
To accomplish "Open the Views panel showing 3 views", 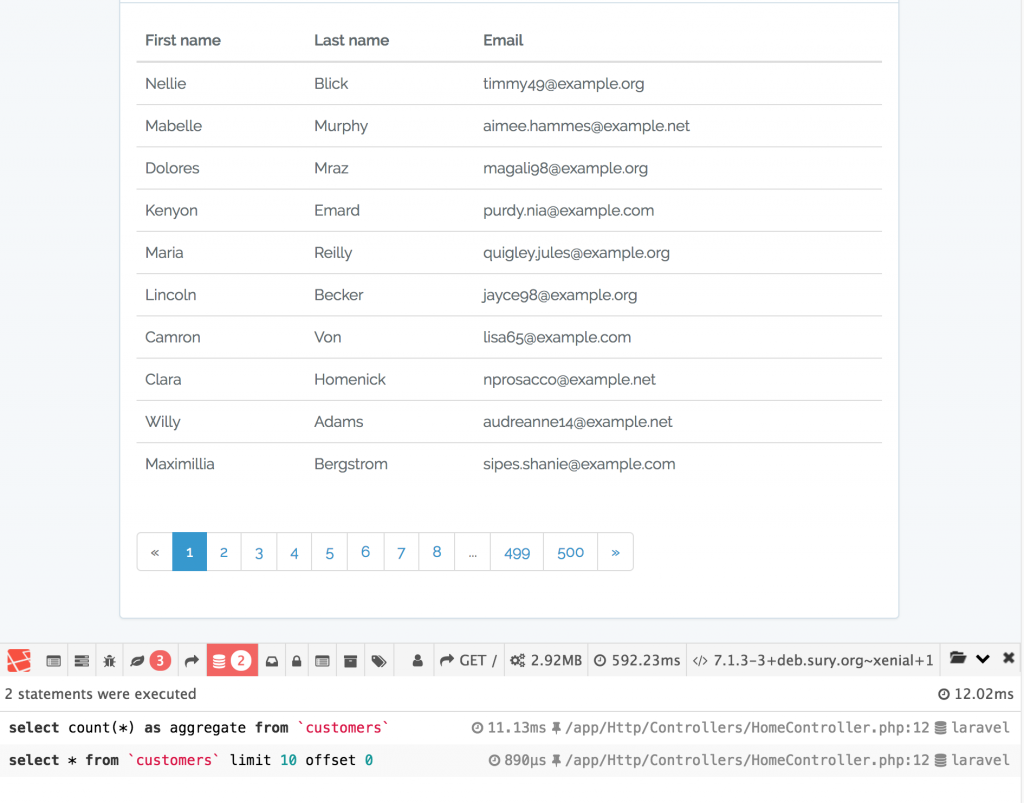I will (143, 659).
